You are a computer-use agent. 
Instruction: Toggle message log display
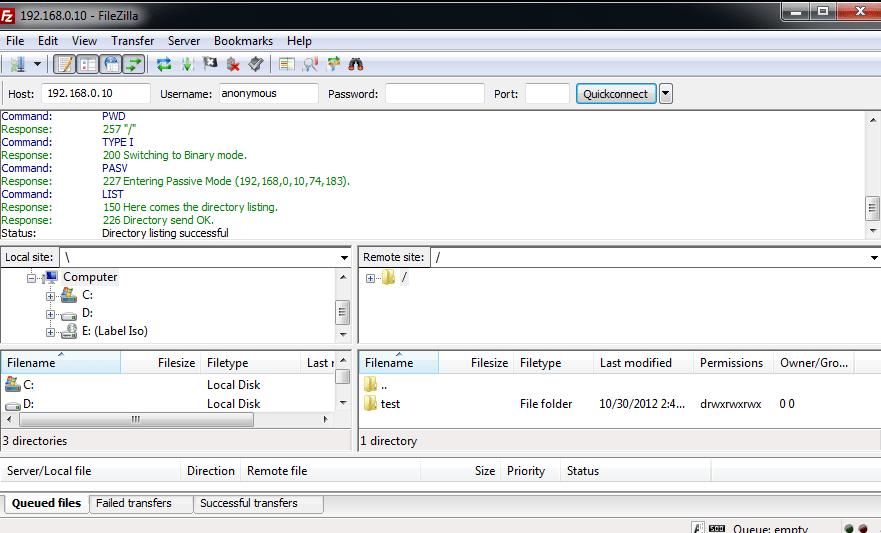(64, 64)
